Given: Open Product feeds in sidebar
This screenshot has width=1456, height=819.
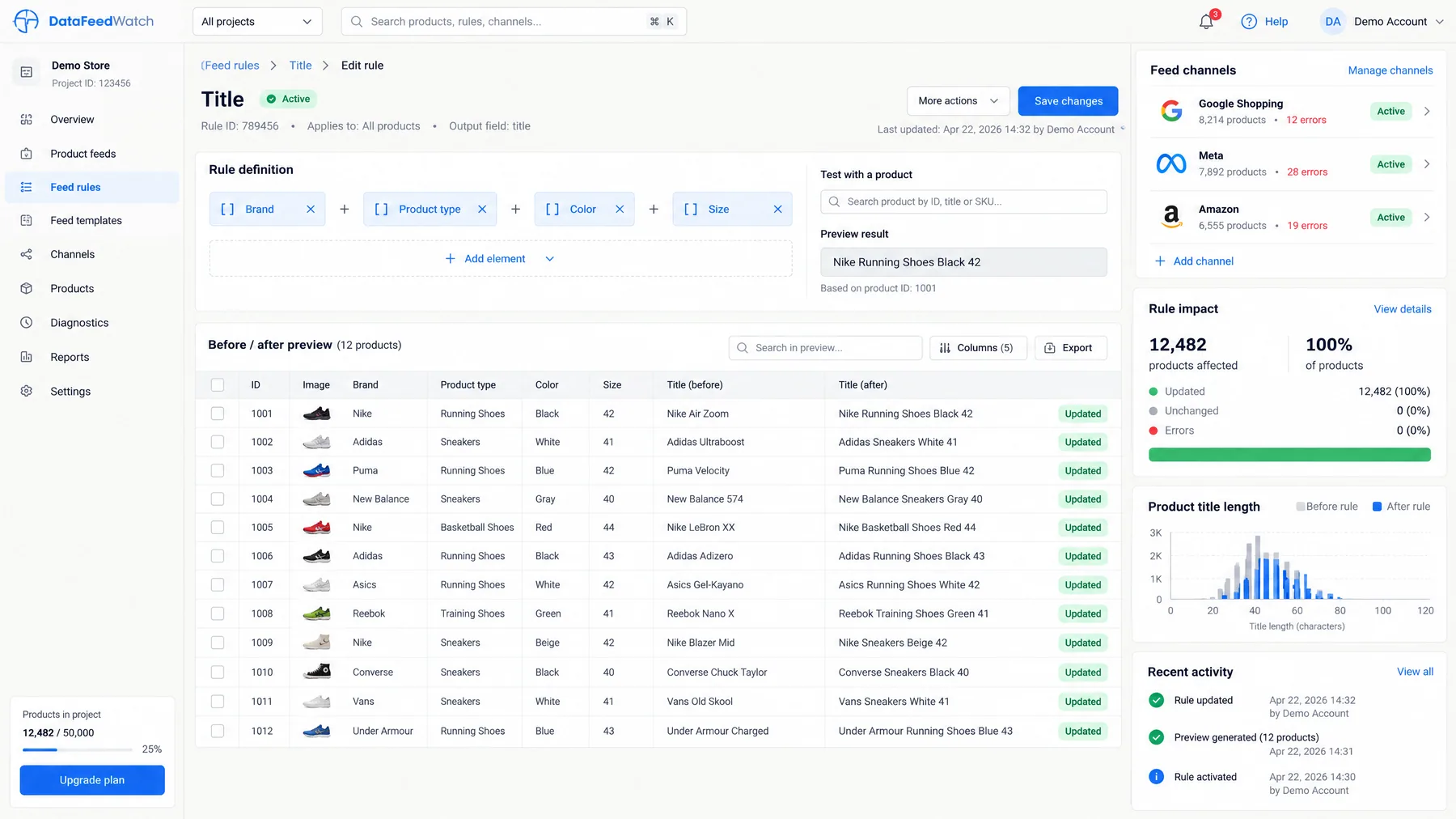Looking at the screenshot, I should pos(92,154).
